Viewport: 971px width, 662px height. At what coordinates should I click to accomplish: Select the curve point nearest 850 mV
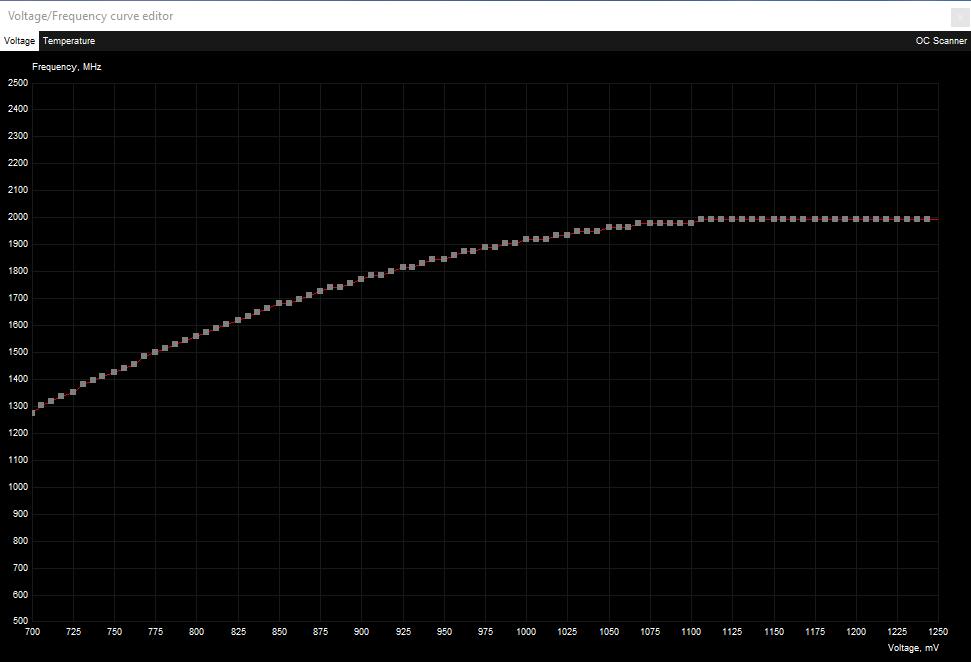coord(279,303)
